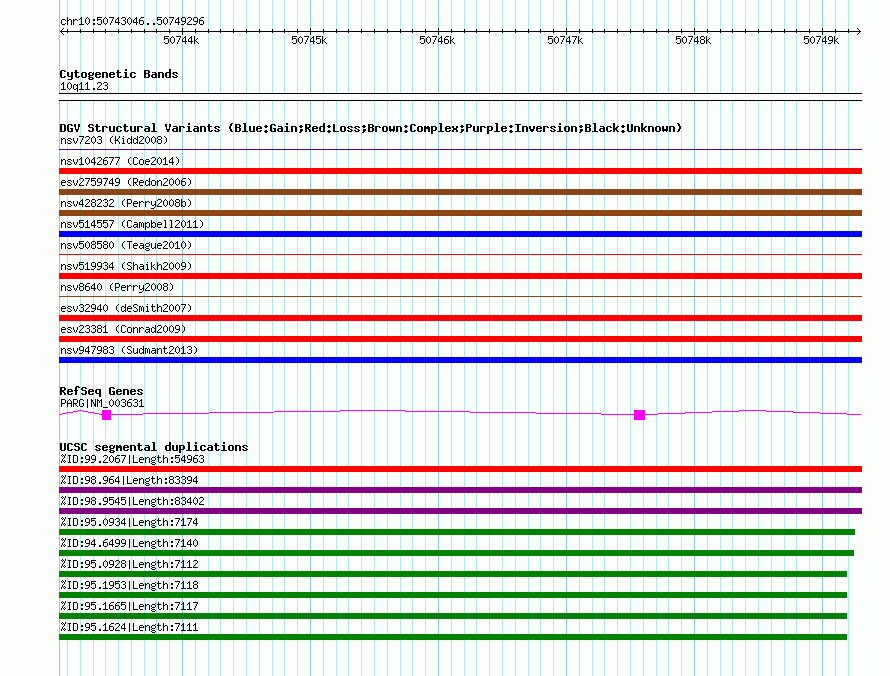Select the %ID:95.1953|Length:7118 label
Image resolution: width=890 pixels, height=676 pixels.
(129, 585)
